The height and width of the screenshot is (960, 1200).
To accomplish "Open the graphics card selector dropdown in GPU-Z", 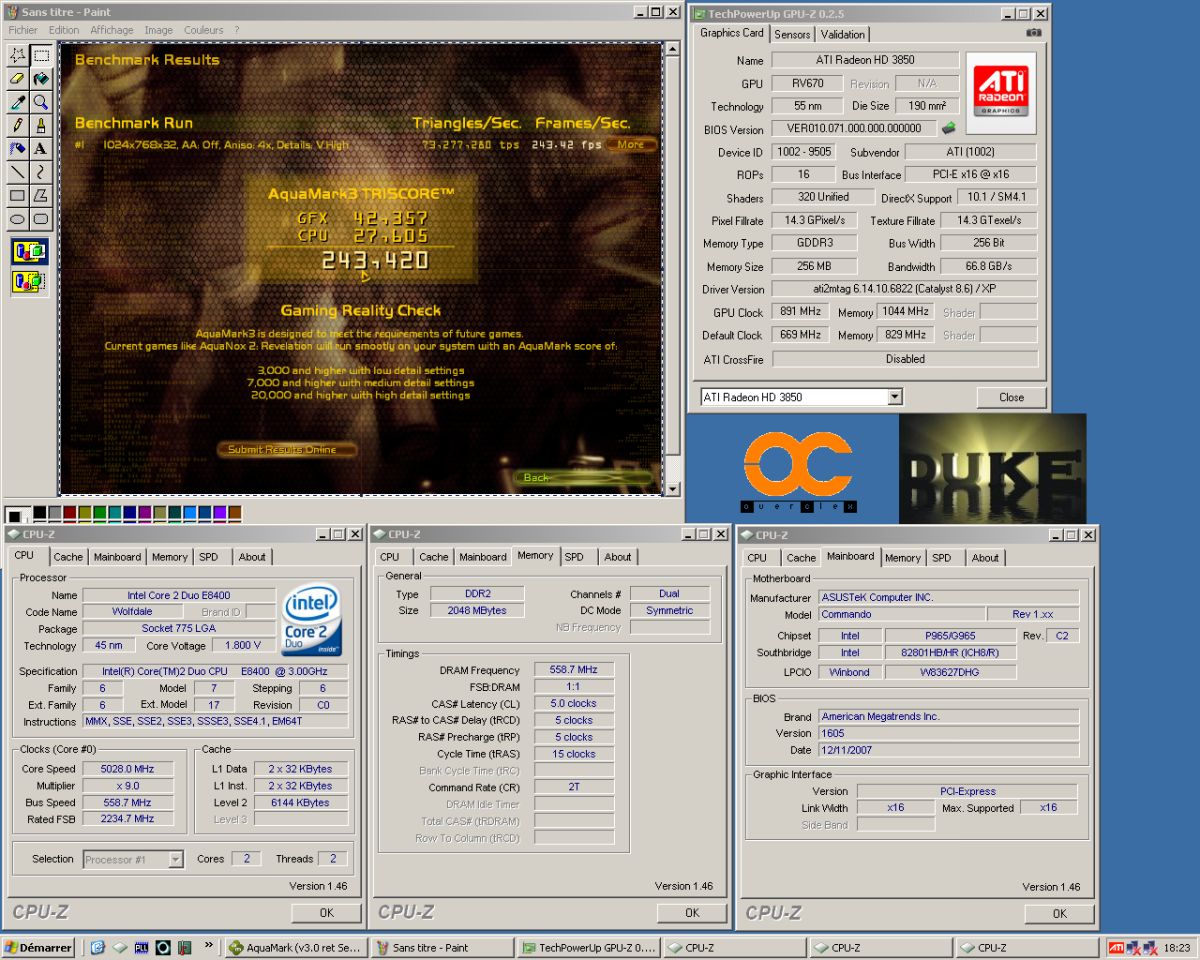I will click(894, 397).
